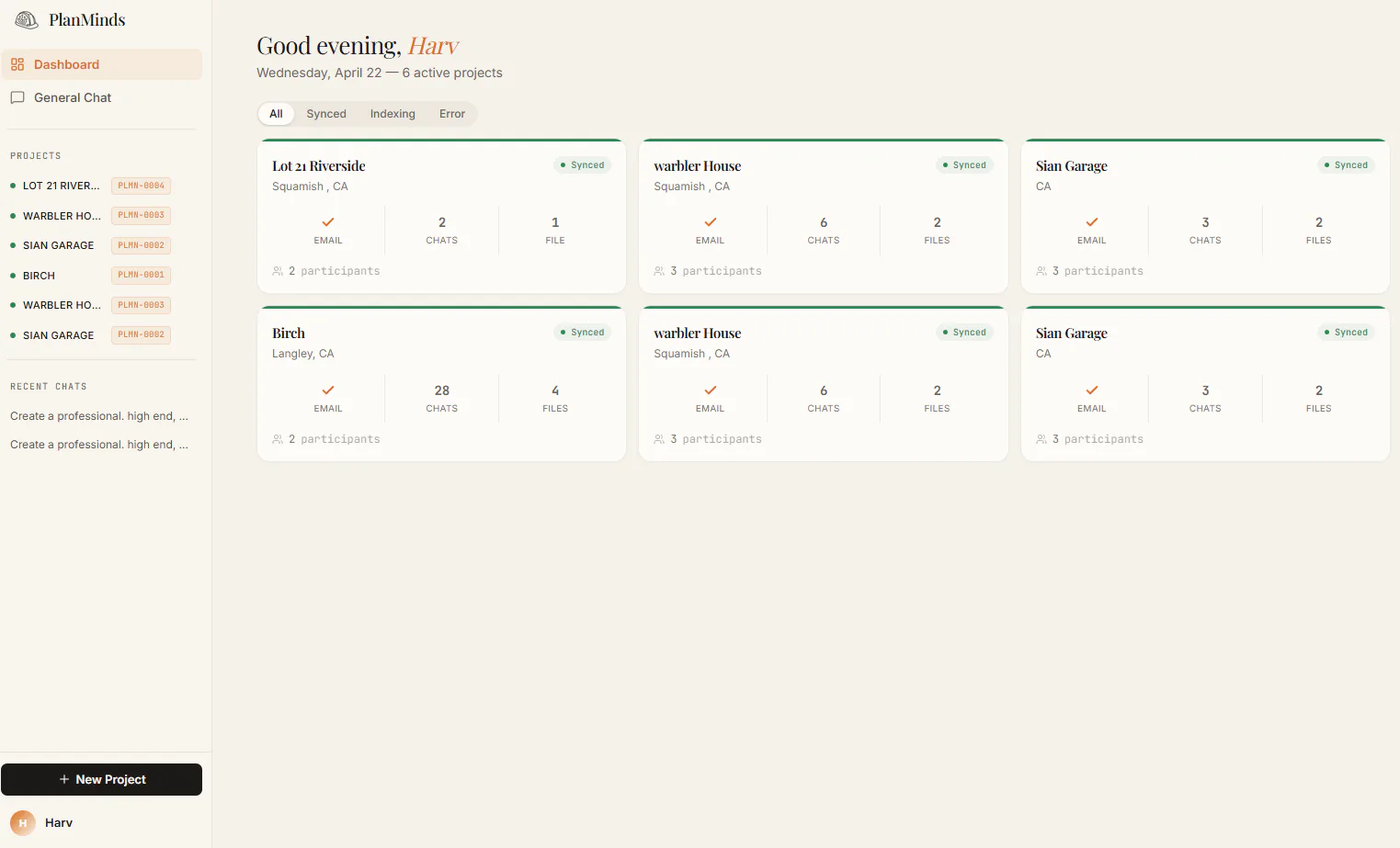Screen dimensions: 1400x848
Task: Open the Lot 21 Riverside card title
Action: tap(319, 166)
